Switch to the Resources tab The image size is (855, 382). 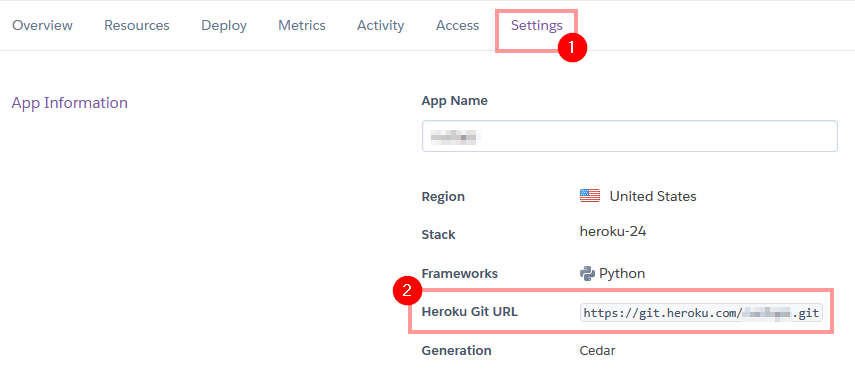137,26
